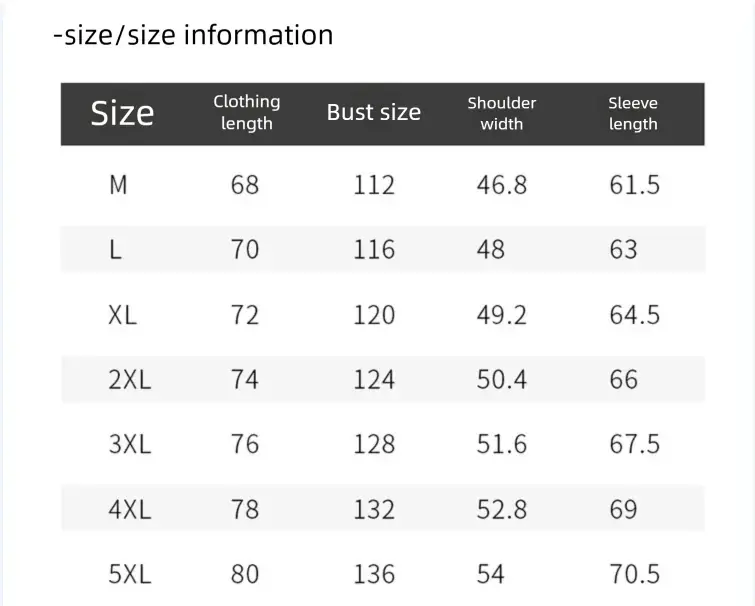Viewport: 755px width, 606px height.
Task: Click sleeve length value 67.5
Action: 634,445
